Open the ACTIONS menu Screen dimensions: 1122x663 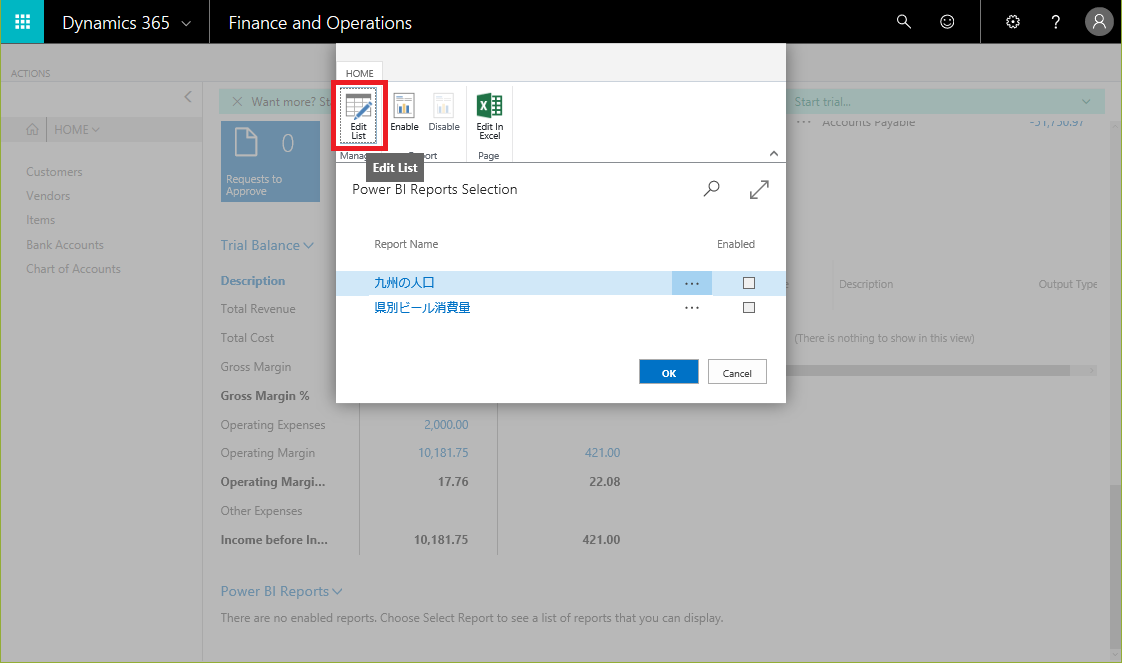30,74
